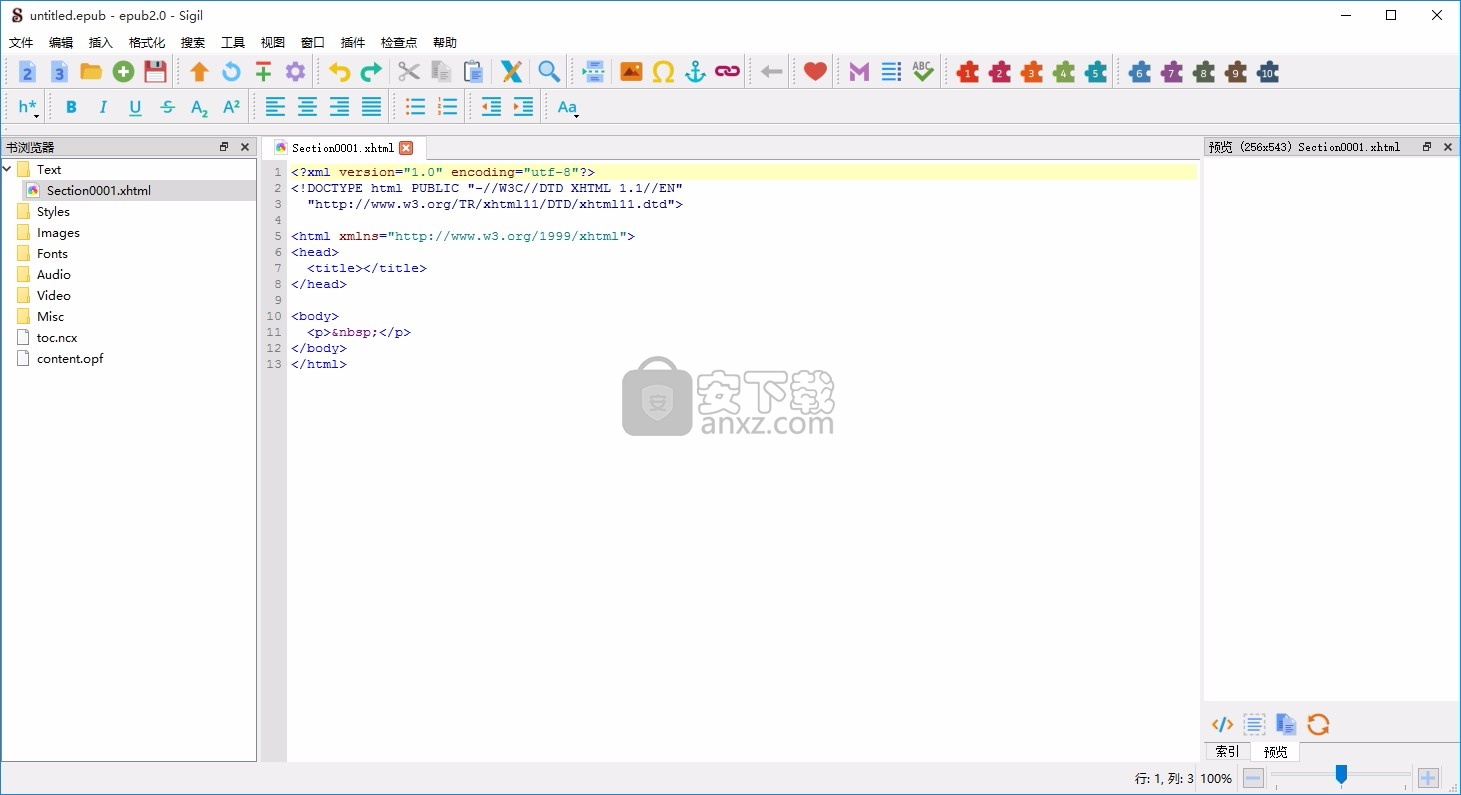
Task: Open the purple gear settings icon
Action: coord(295,72)
